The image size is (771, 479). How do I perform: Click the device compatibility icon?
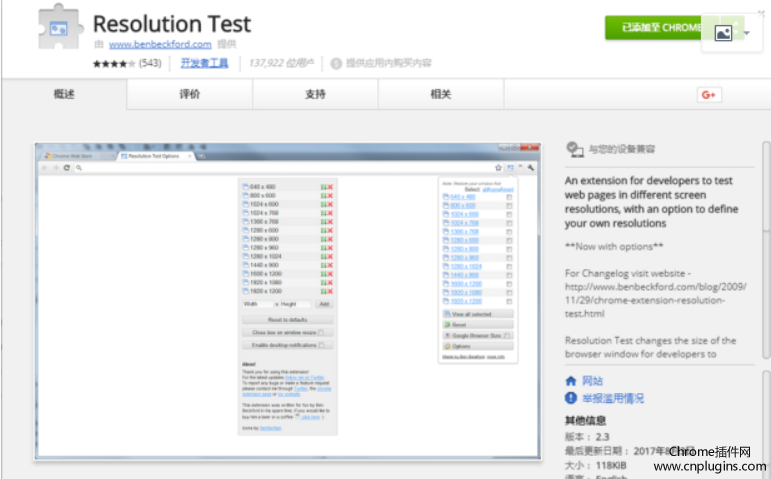click(574, 149)
